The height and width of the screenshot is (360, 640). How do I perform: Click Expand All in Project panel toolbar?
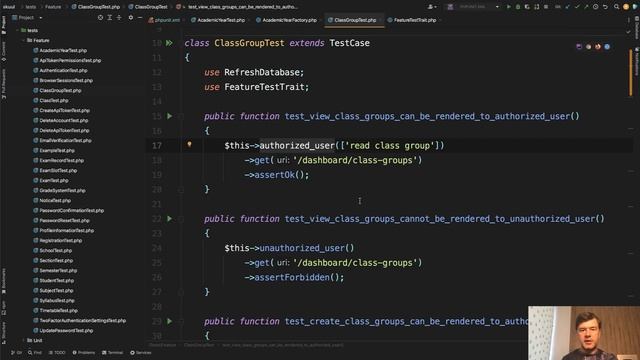click(110, 18)
